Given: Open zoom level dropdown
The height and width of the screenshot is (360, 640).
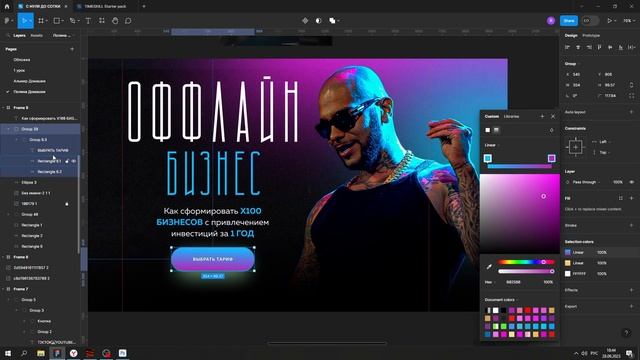Looking at the screenshot, I should point(628,21).
